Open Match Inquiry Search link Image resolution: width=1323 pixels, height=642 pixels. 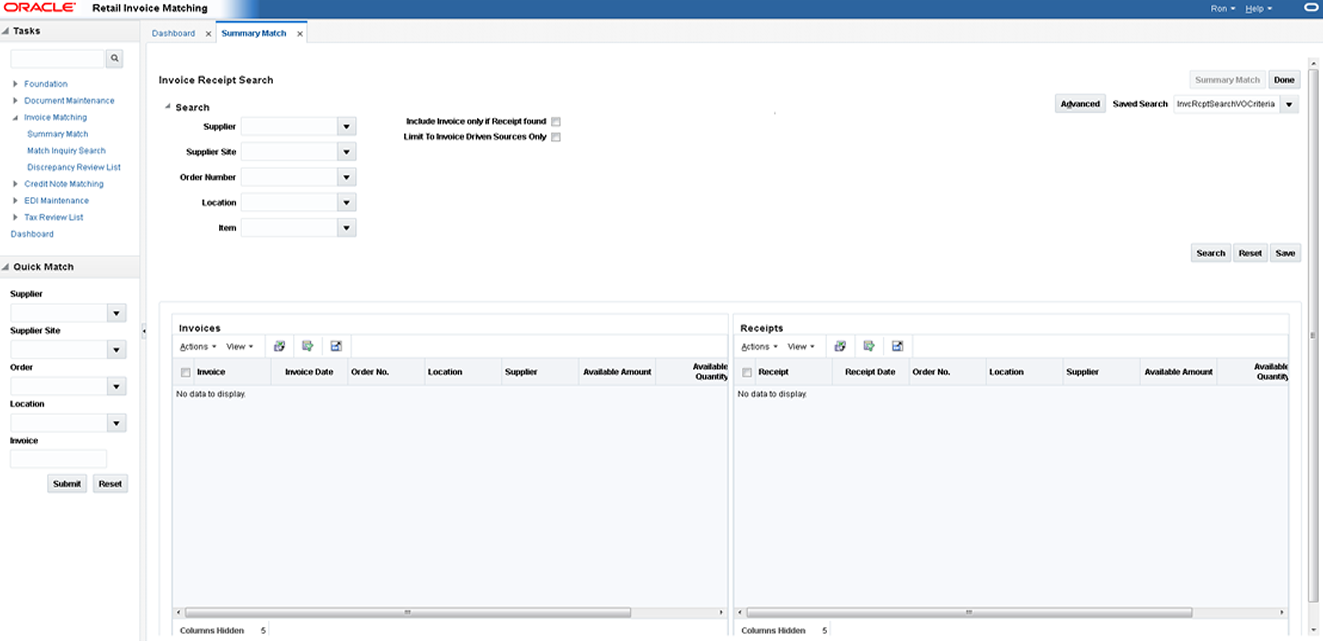coord(66,151)
